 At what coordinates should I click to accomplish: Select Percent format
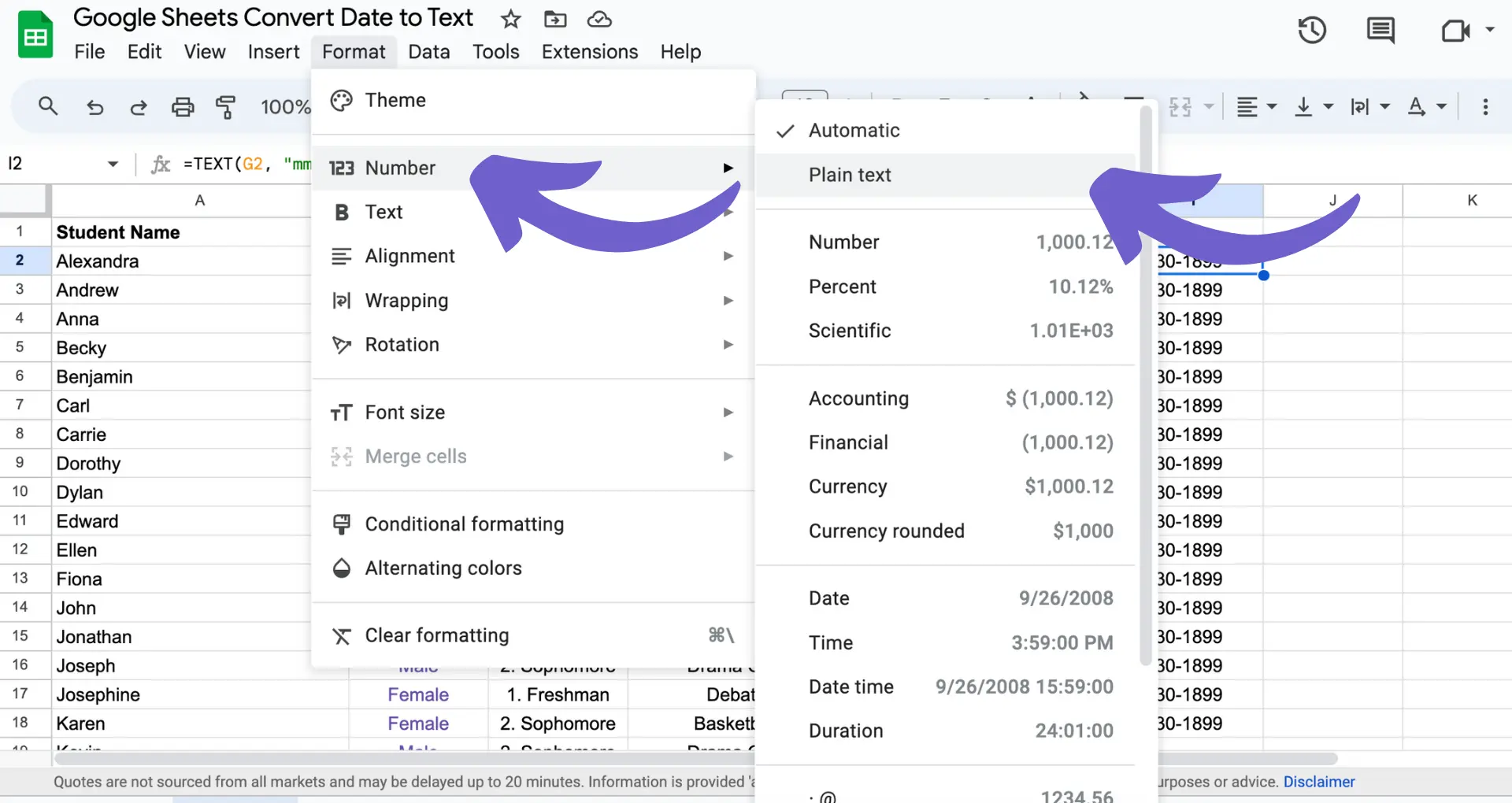pos(946,287)
